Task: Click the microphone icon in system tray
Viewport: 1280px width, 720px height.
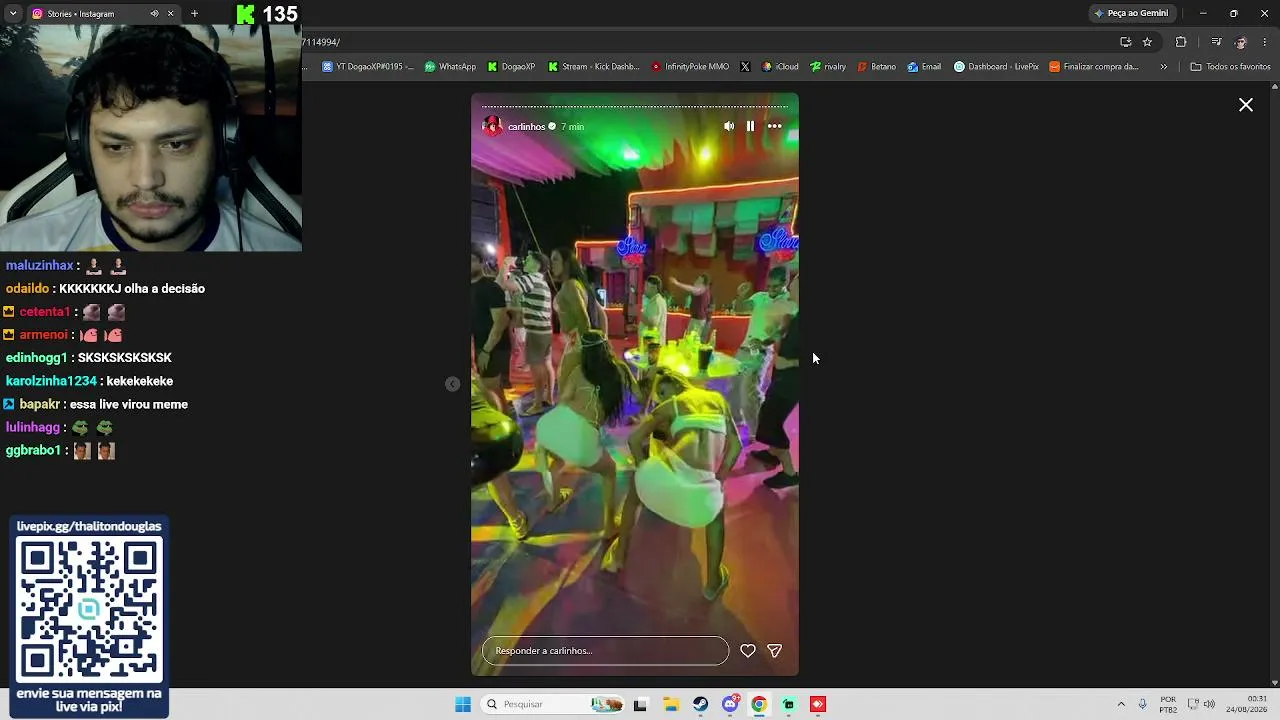Action: point(1142,704)
